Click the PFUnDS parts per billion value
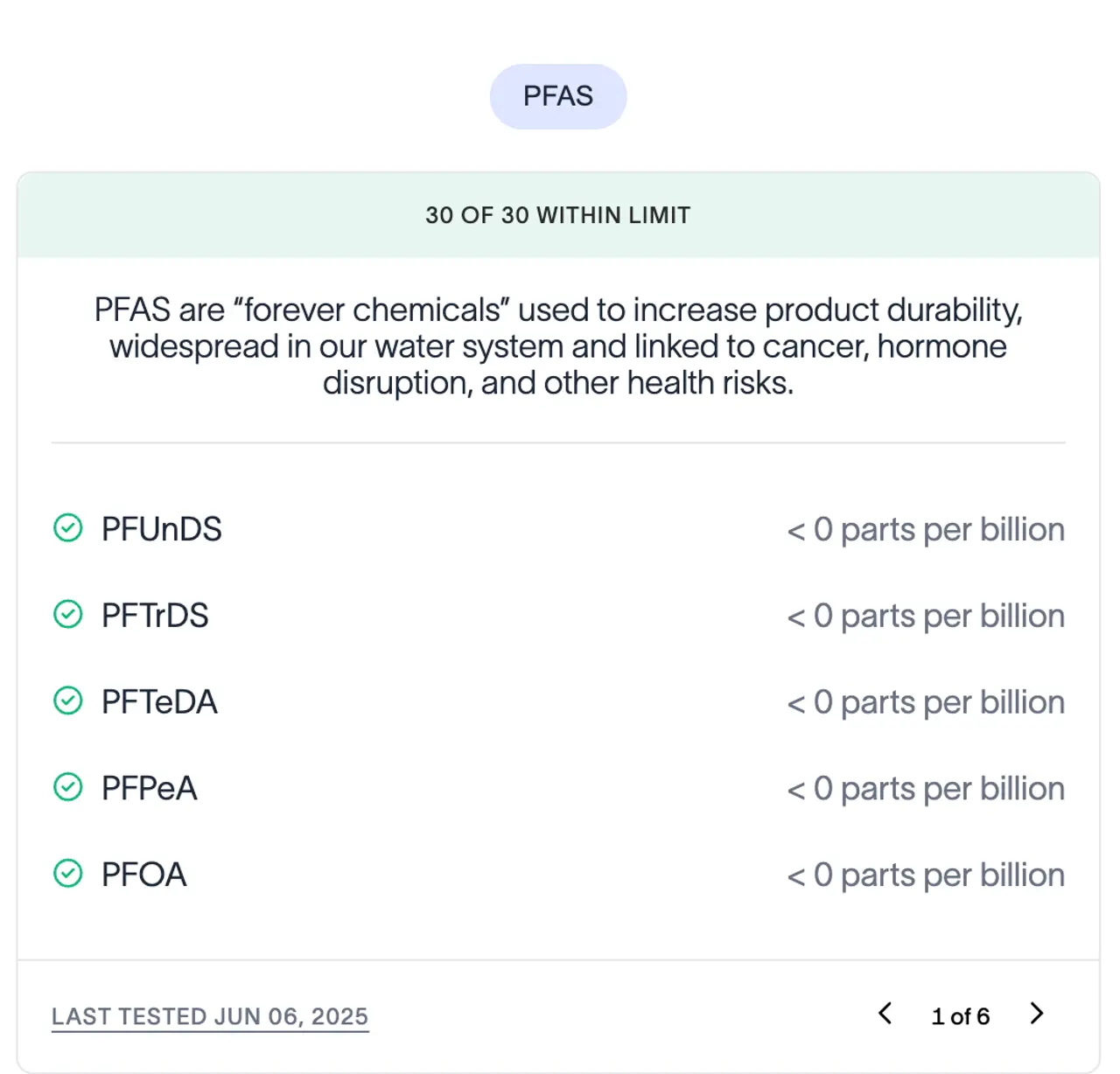 point(926,530)
